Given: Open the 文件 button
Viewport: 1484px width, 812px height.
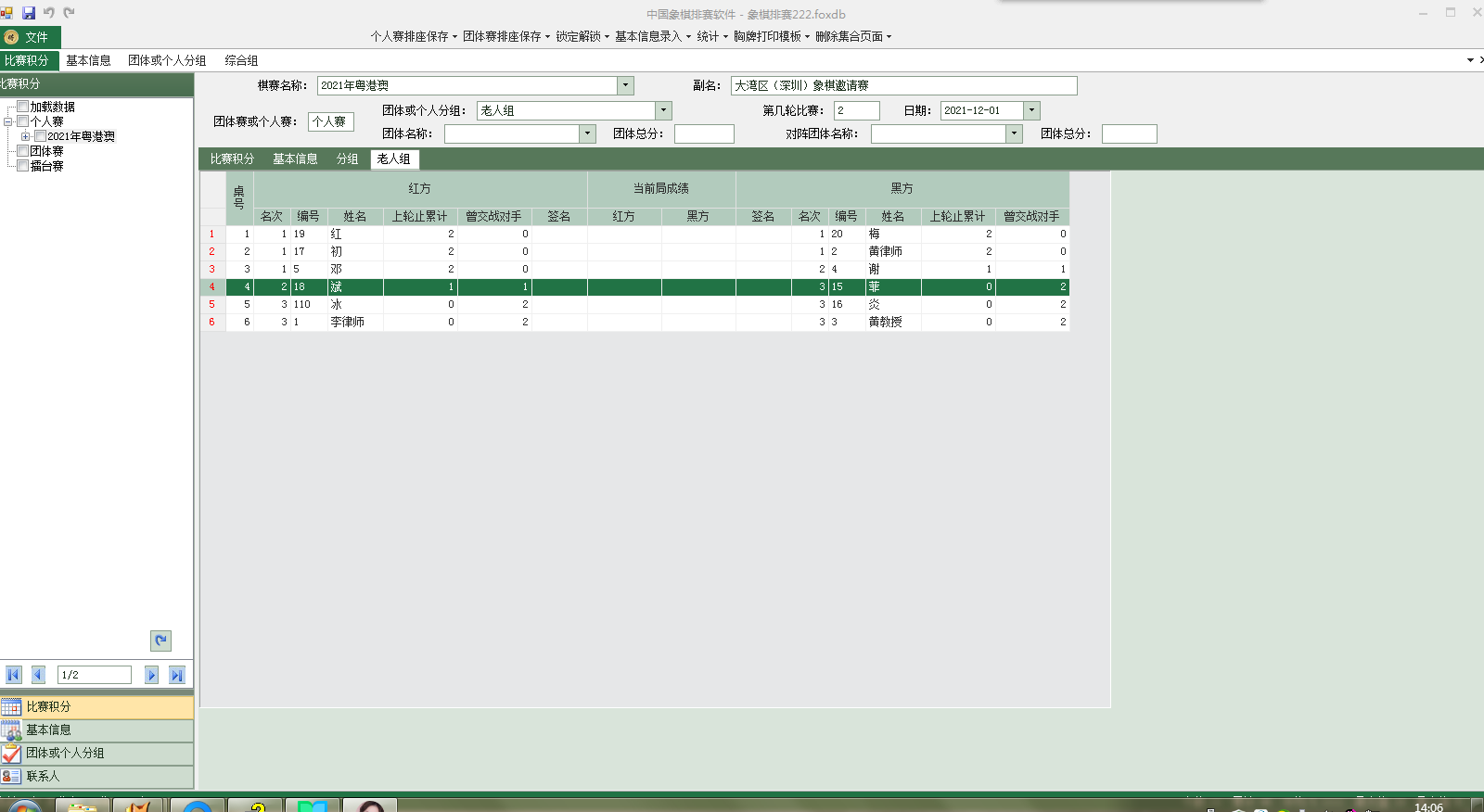Looking at the screenshot, I should point(31,37).
